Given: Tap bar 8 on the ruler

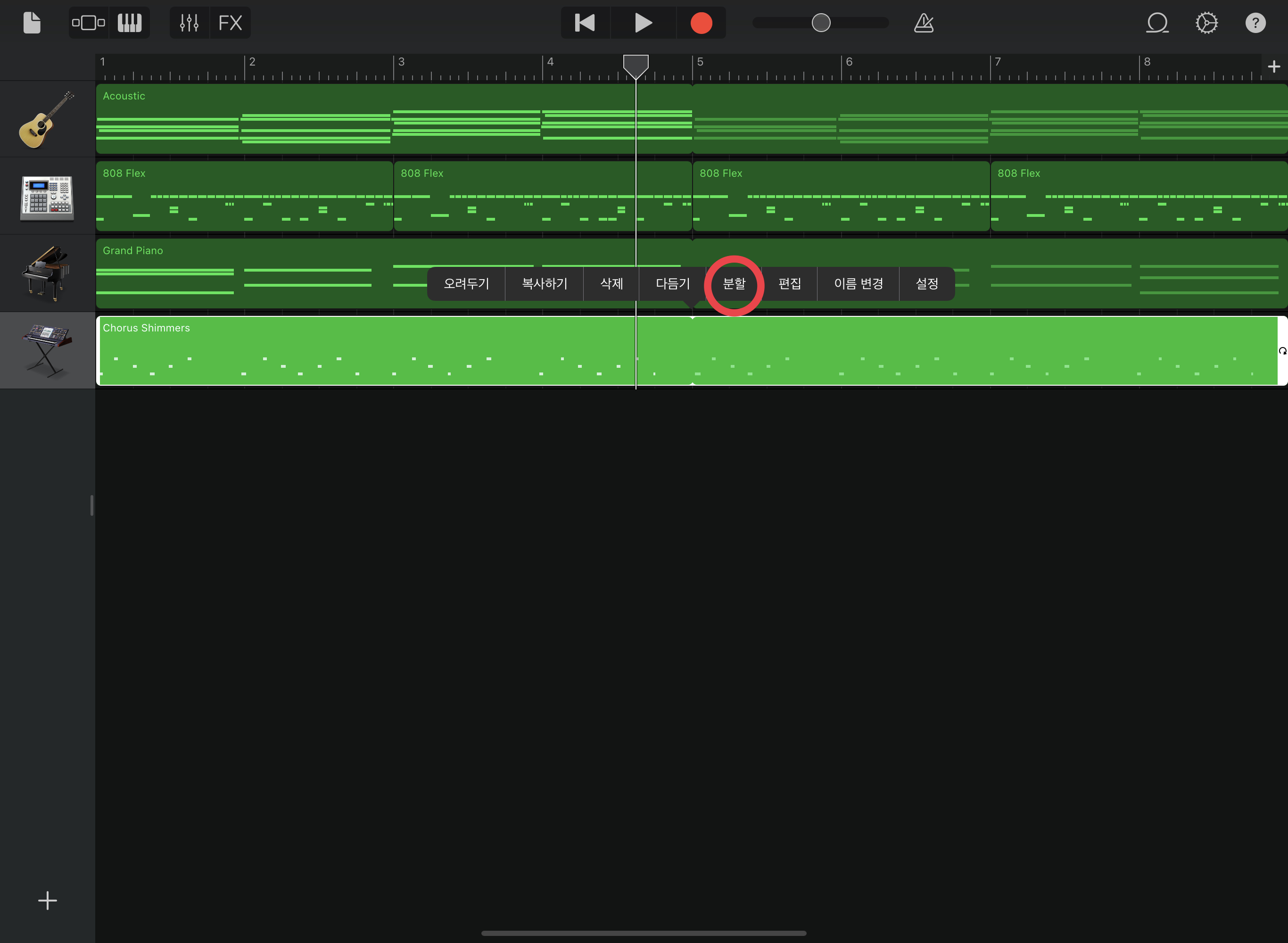Looking at the screenshot, I should (x=1147, y=62).
